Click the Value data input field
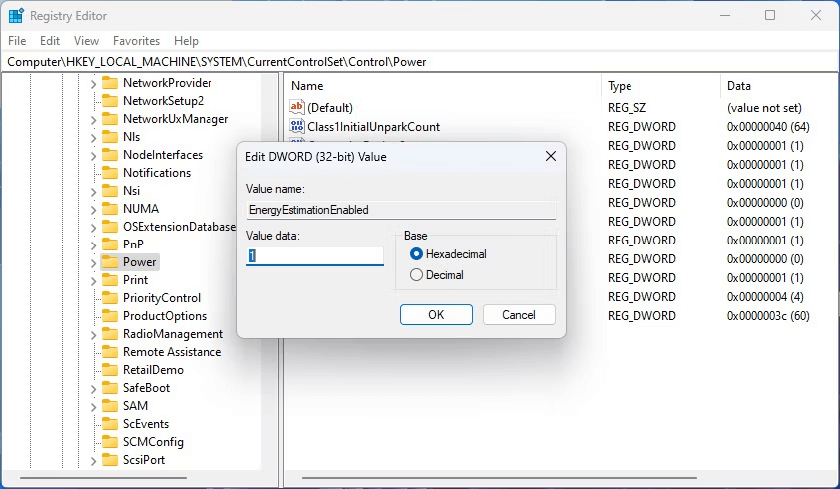This screenshot has height=489, width=840. (315, 256)
